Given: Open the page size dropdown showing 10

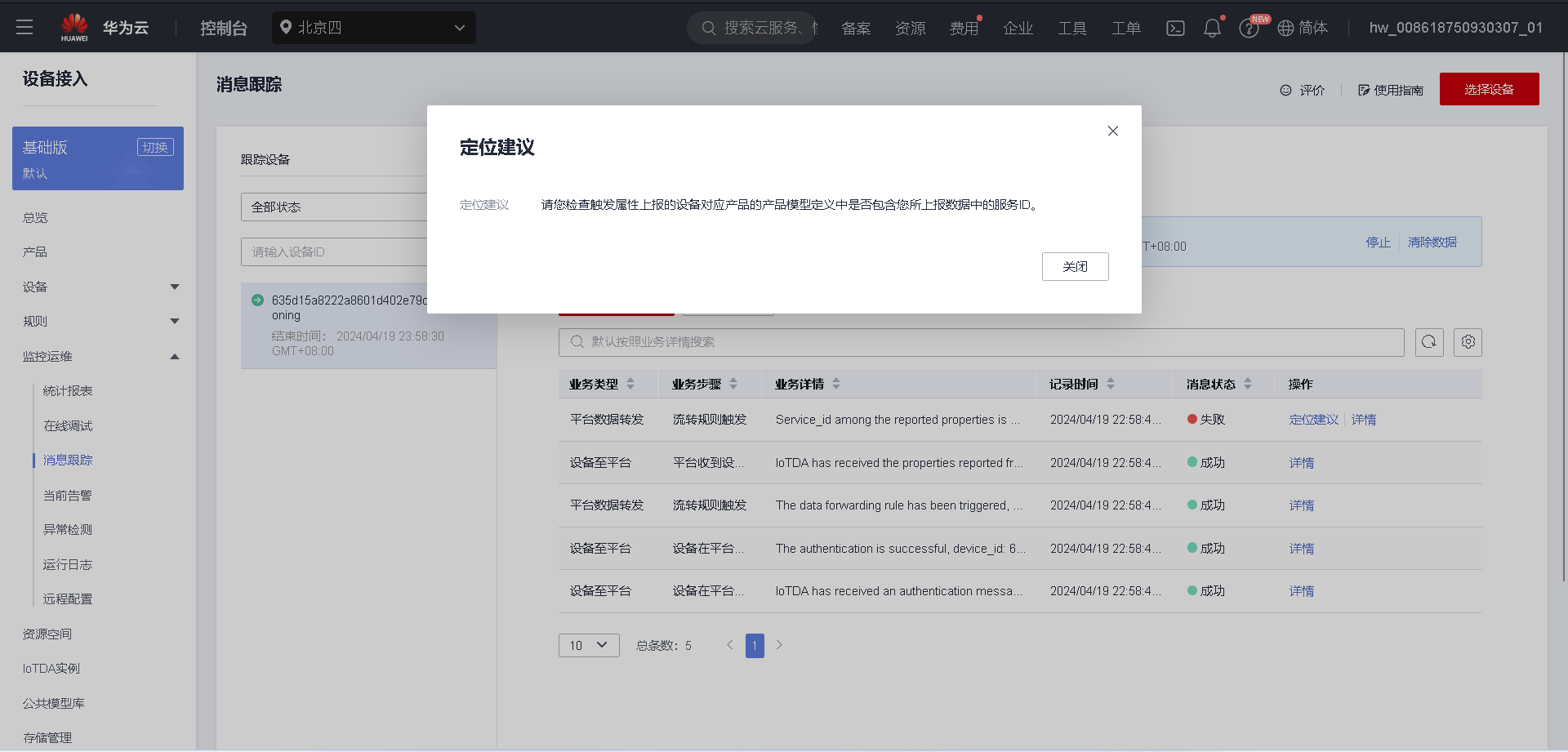Looking at the screenshot, I should pyautogui.click(x=588, y=645).
